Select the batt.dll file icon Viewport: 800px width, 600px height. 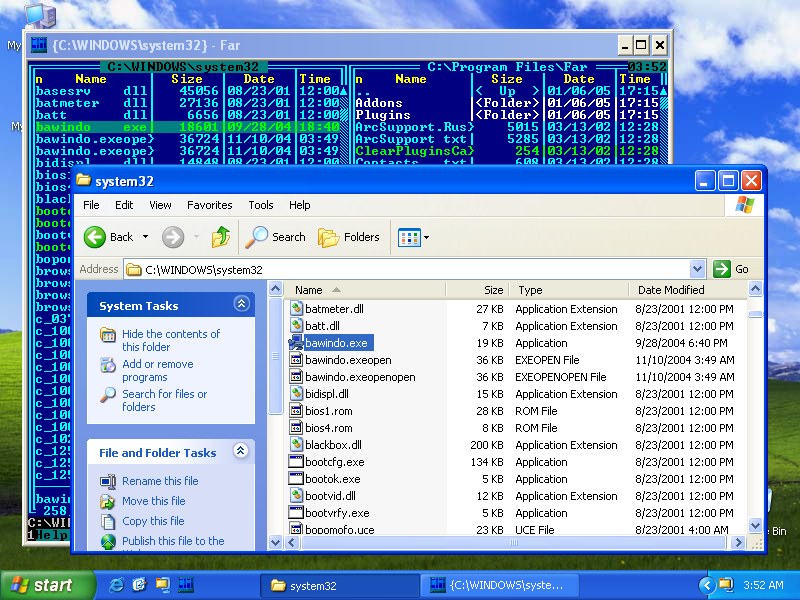coord(296,326)
